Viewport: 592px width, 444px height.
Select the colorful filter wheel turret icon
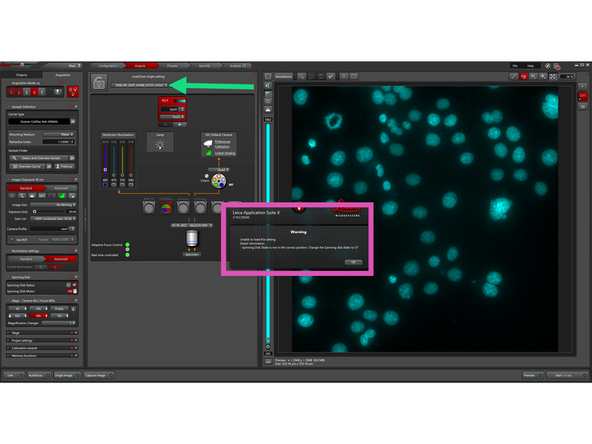point(219,181)
